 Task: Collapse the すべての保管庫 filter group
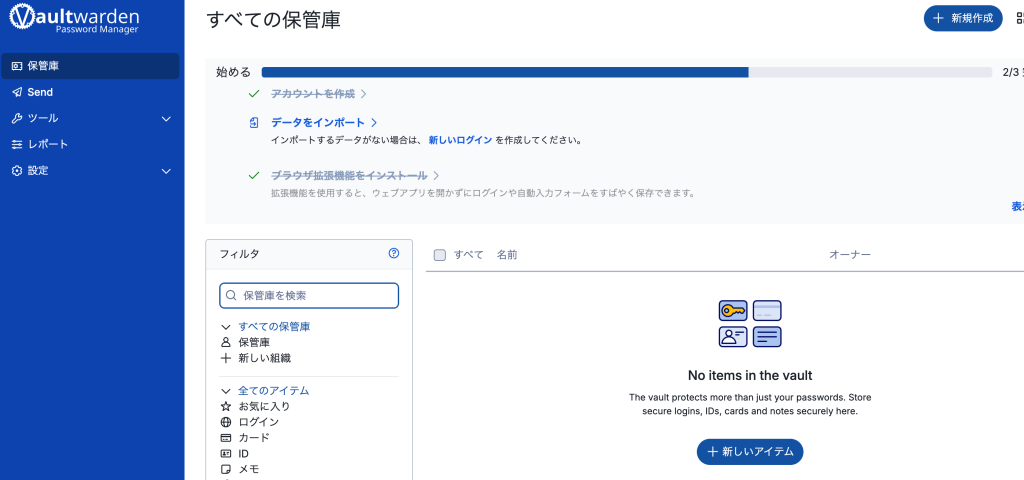226,327
